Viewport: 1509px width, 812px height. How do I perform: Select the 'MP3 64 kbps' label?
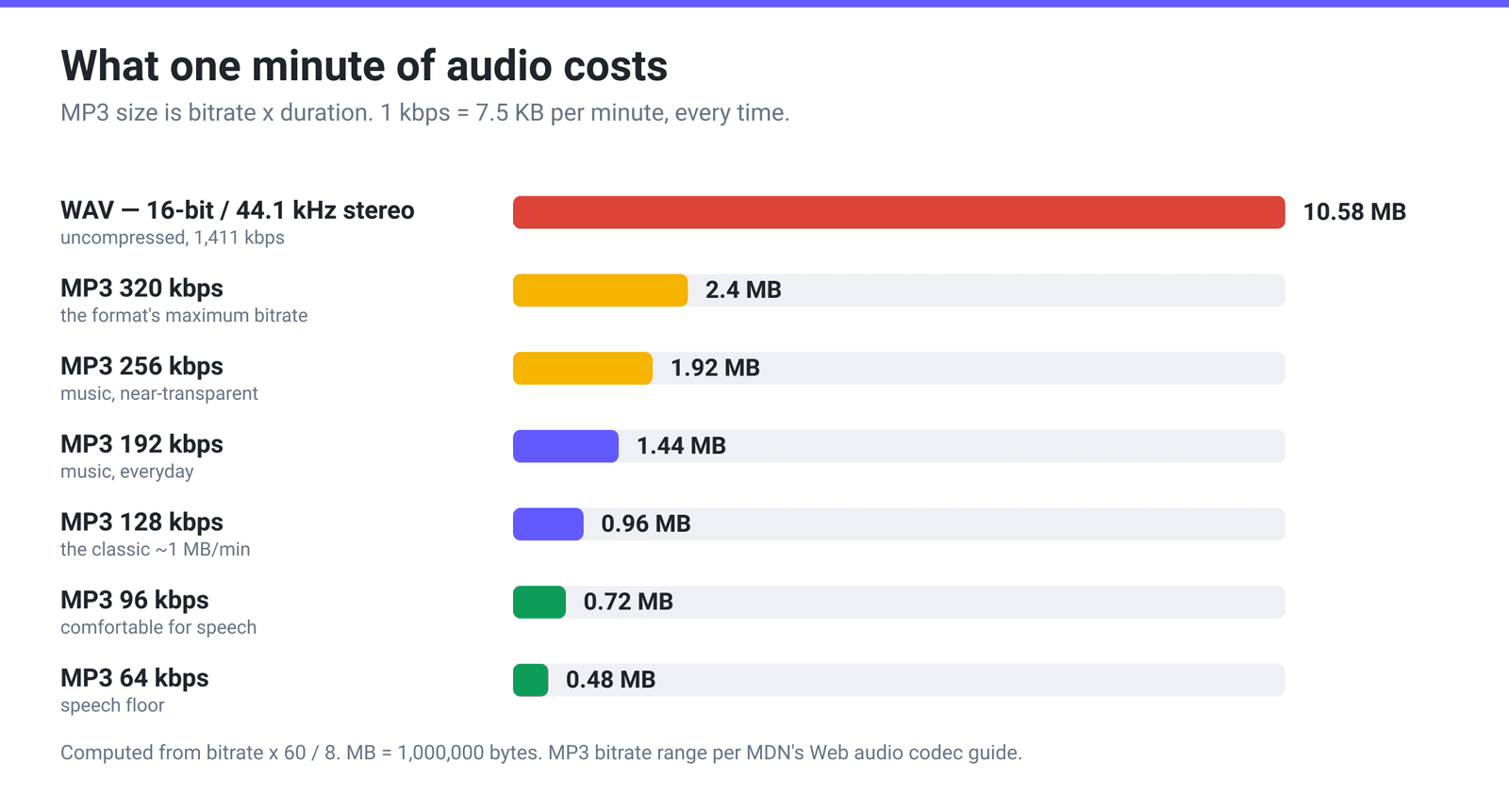pos(135,679)
